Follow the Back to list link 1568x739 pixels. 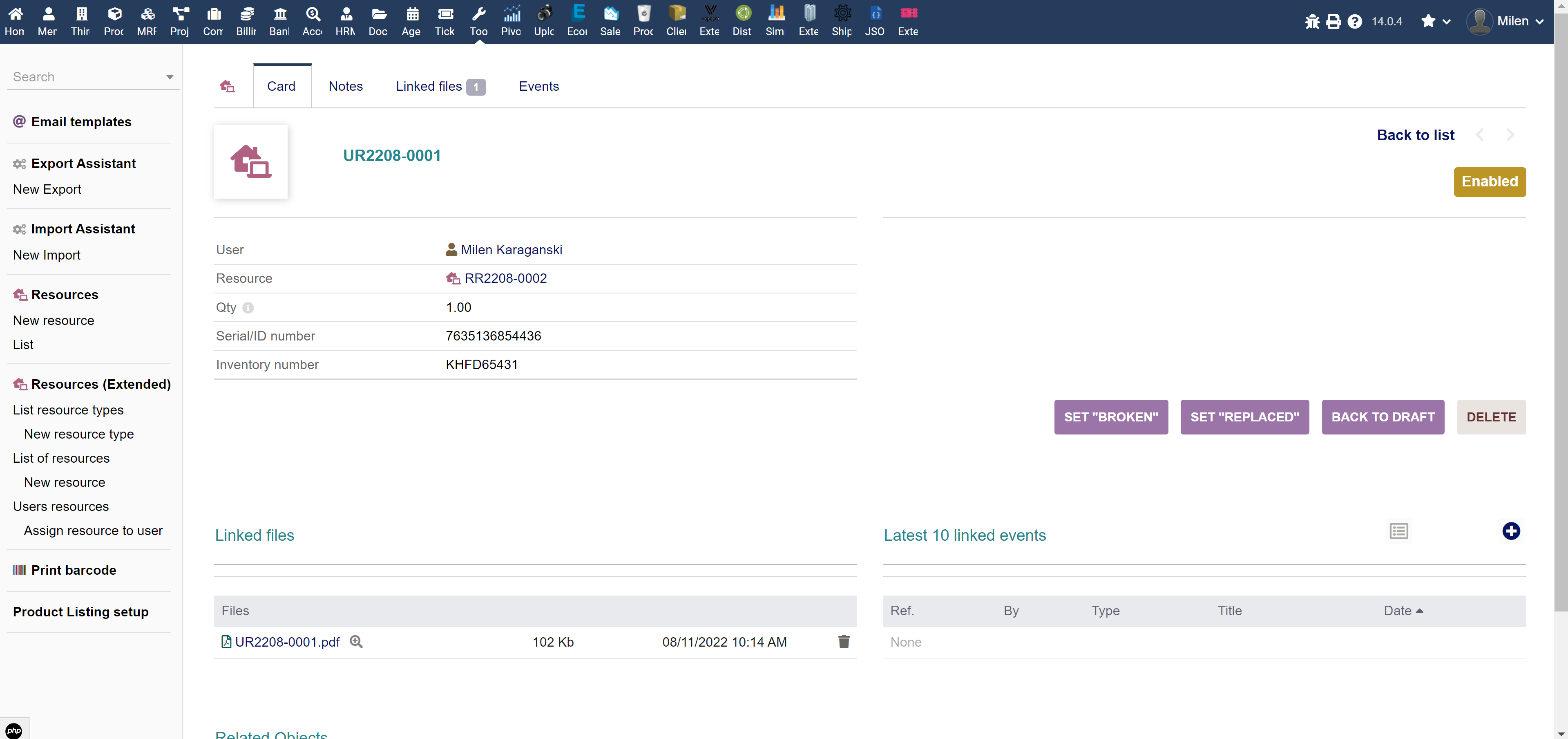tap(1415, 134)
